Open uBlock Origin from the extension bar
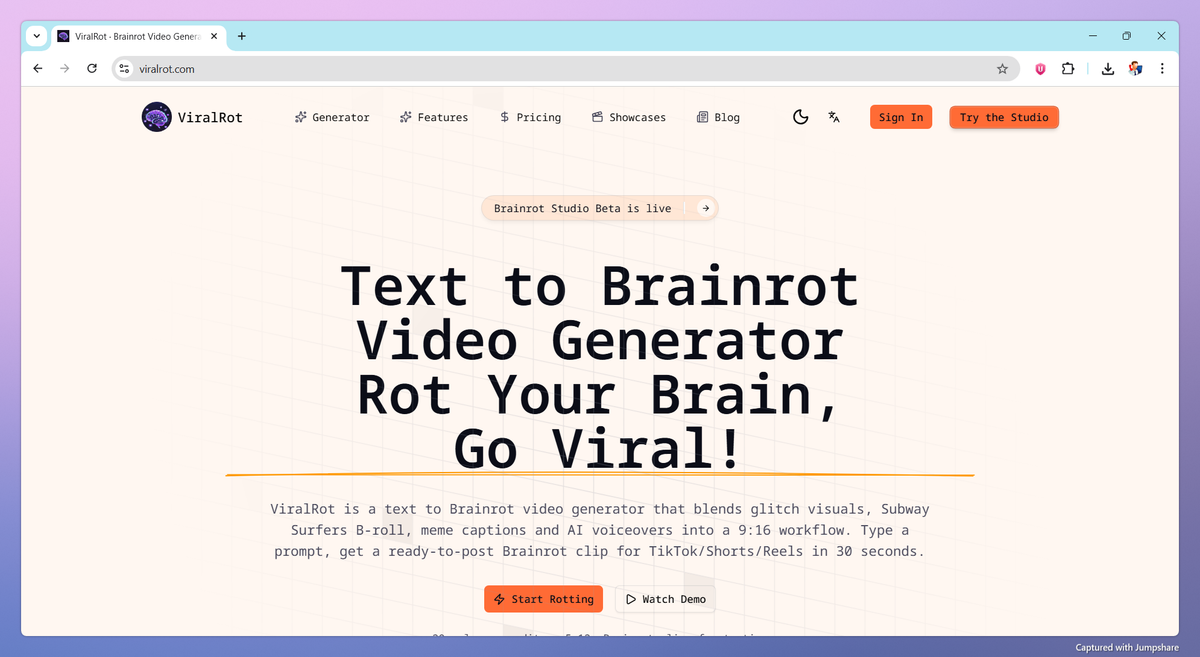The image size is (1200, 657). pyautogui.click(x=1039, y=69)
